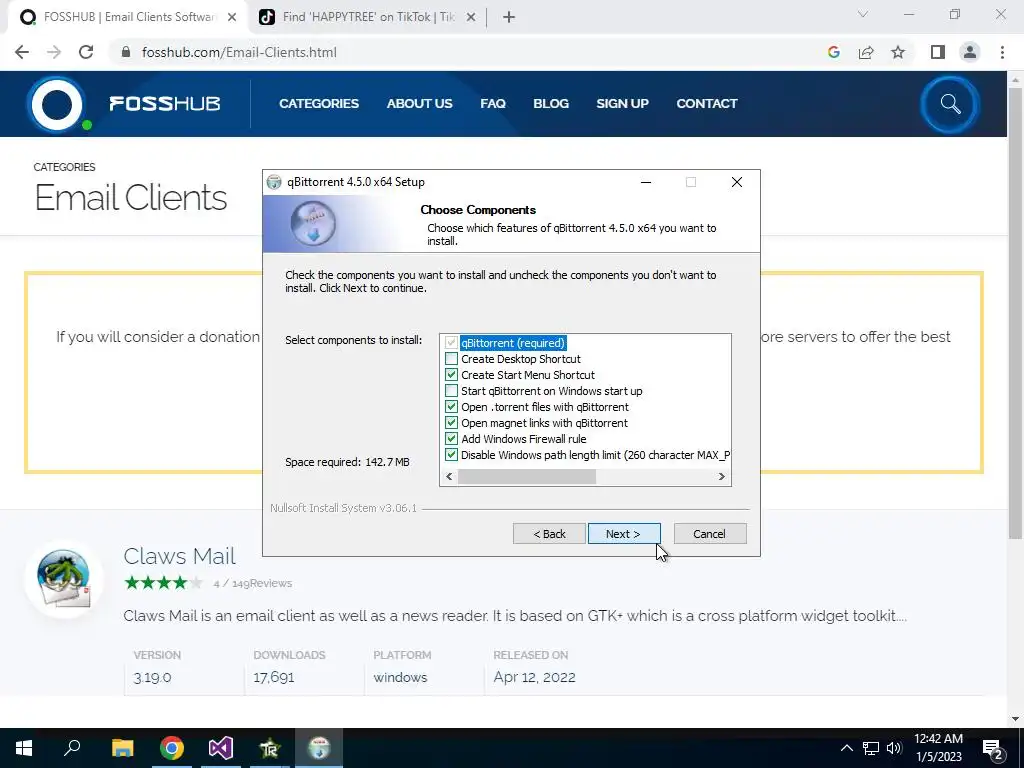Reload the FossHub page
Screen dimensions: 1024x768
[x=86, y=52]
